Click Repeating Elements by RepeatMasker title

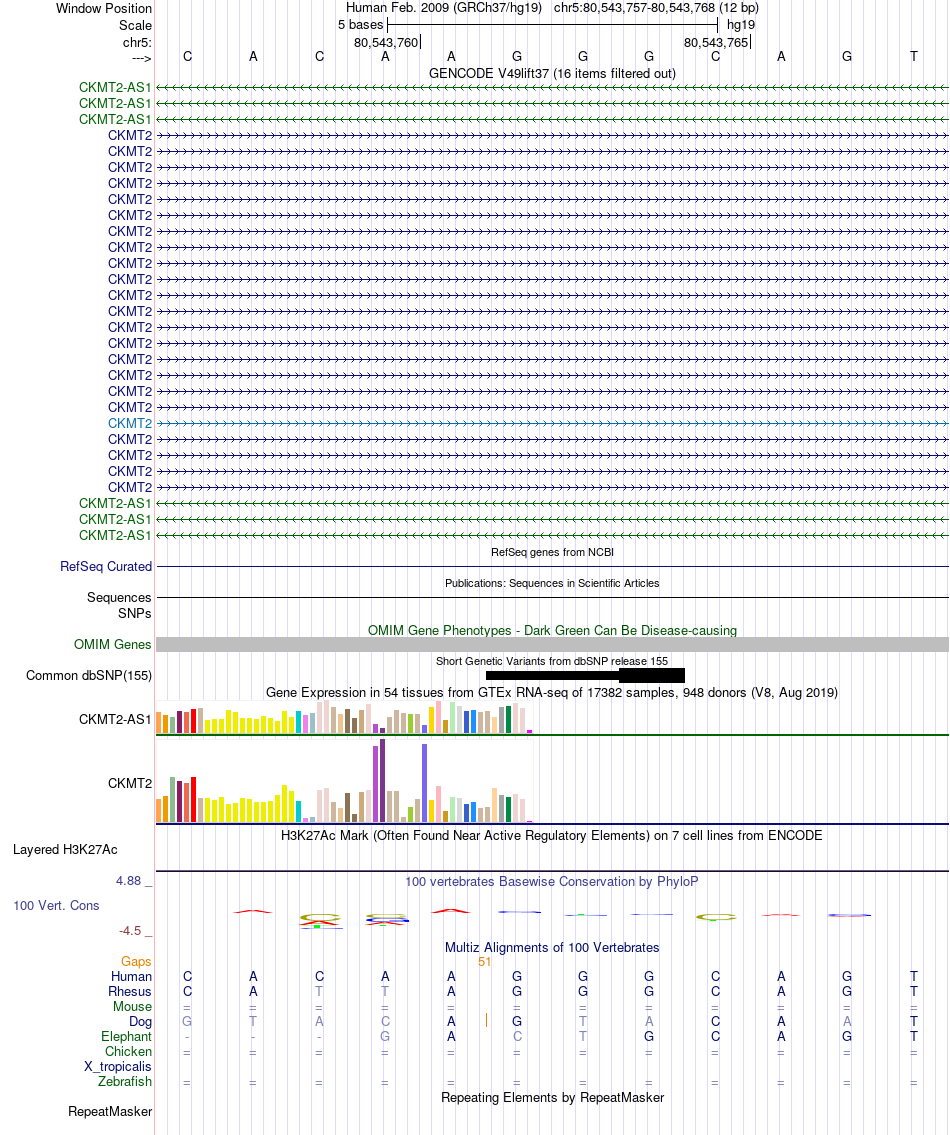coord(552,1097)
